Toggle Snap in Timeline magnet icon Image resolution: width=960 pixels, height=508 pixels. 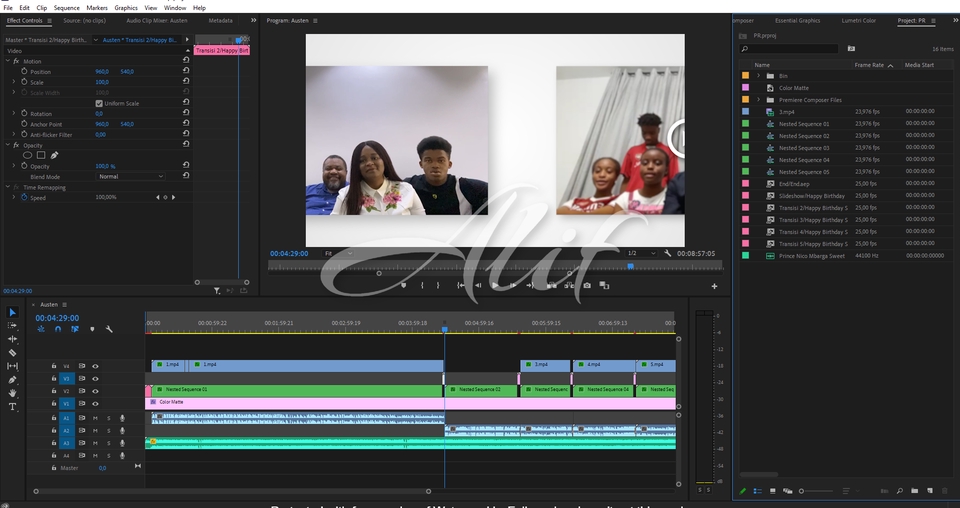58,329
